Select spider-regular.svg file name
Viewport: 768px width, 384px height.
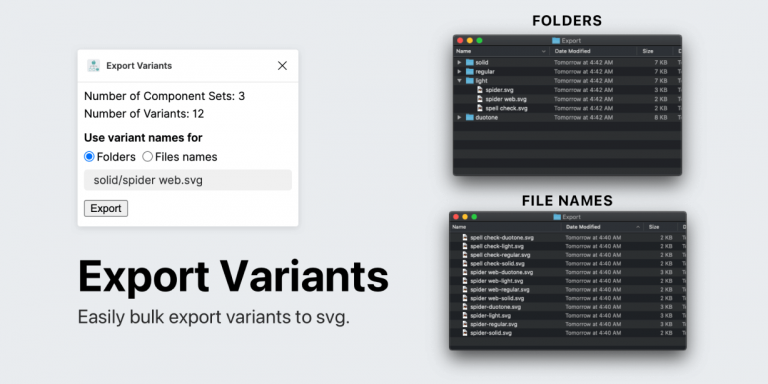tap(493, 324)
